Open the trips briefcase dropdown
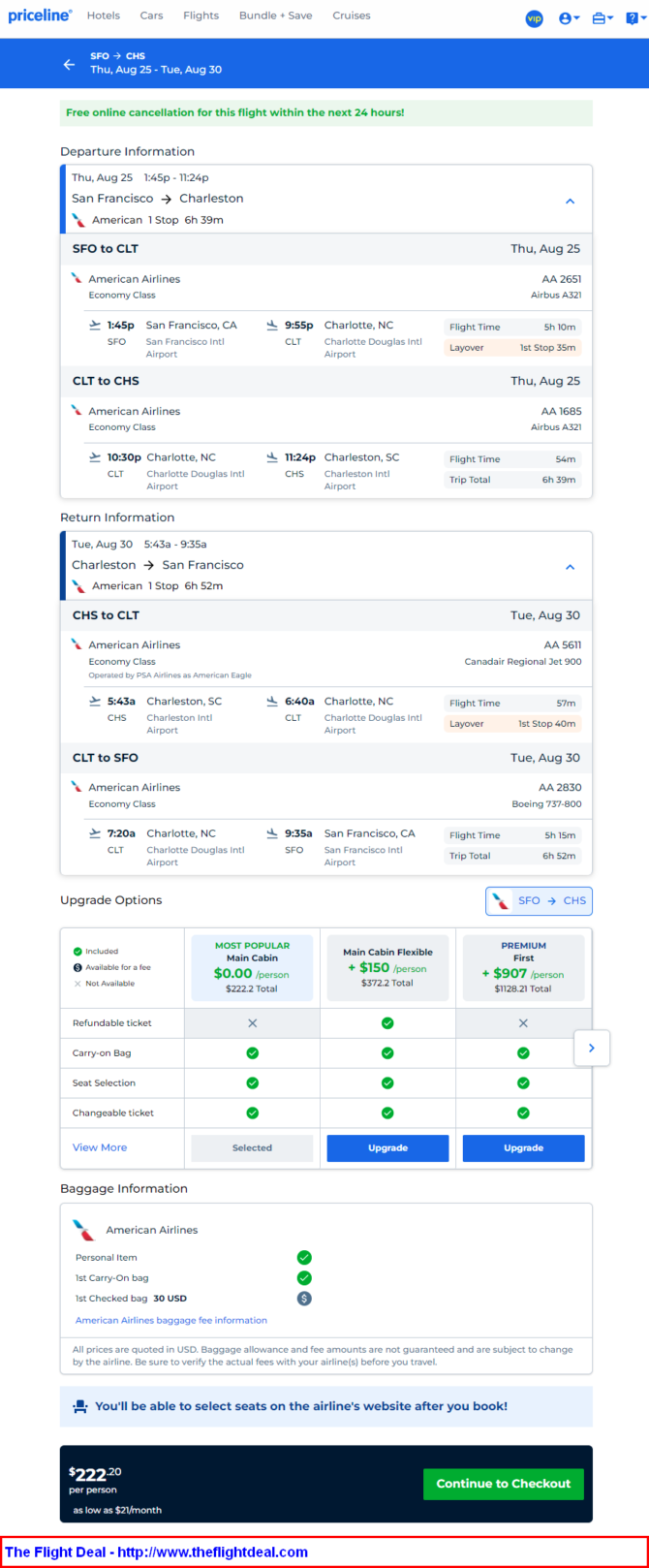This screenshot has height=1568, width=649. 603,18
